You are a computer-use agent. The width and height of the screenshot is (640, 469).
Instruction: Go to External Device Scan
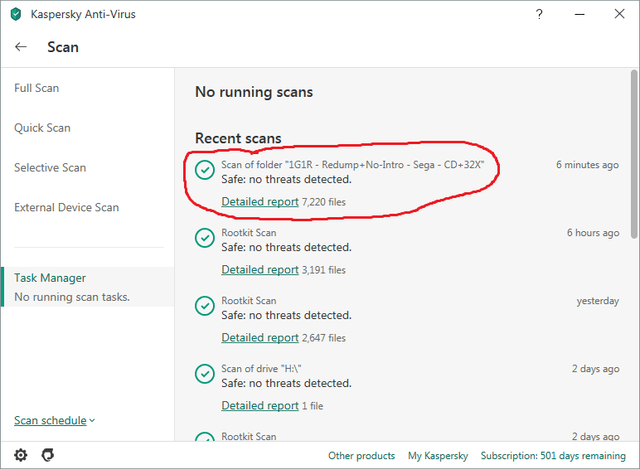click(66, 208)
